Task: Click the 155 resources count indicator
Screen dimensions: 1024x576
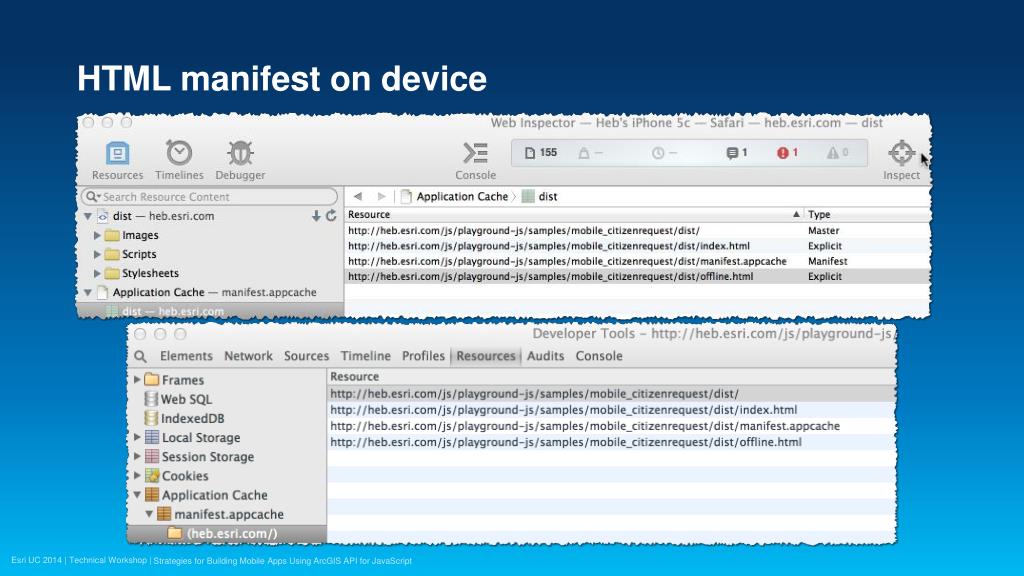Action: pos(541,153)
